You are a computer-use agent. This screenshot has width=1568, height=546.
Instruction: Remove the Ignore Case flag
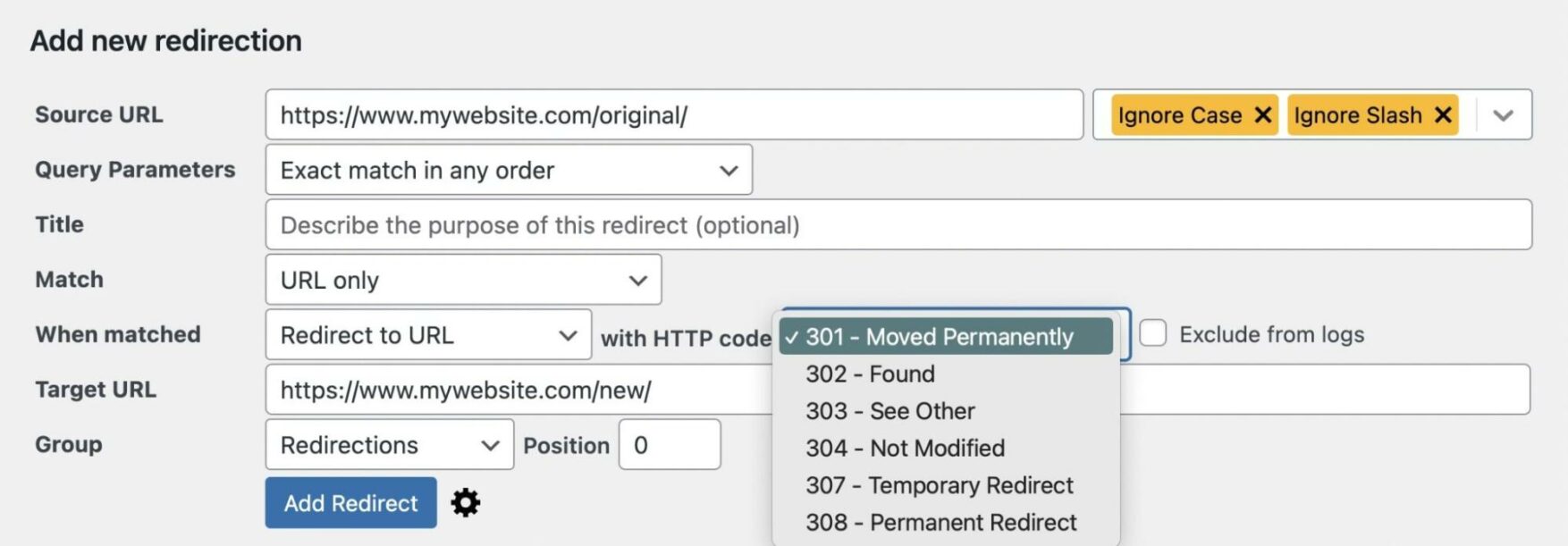point(1262,114)
